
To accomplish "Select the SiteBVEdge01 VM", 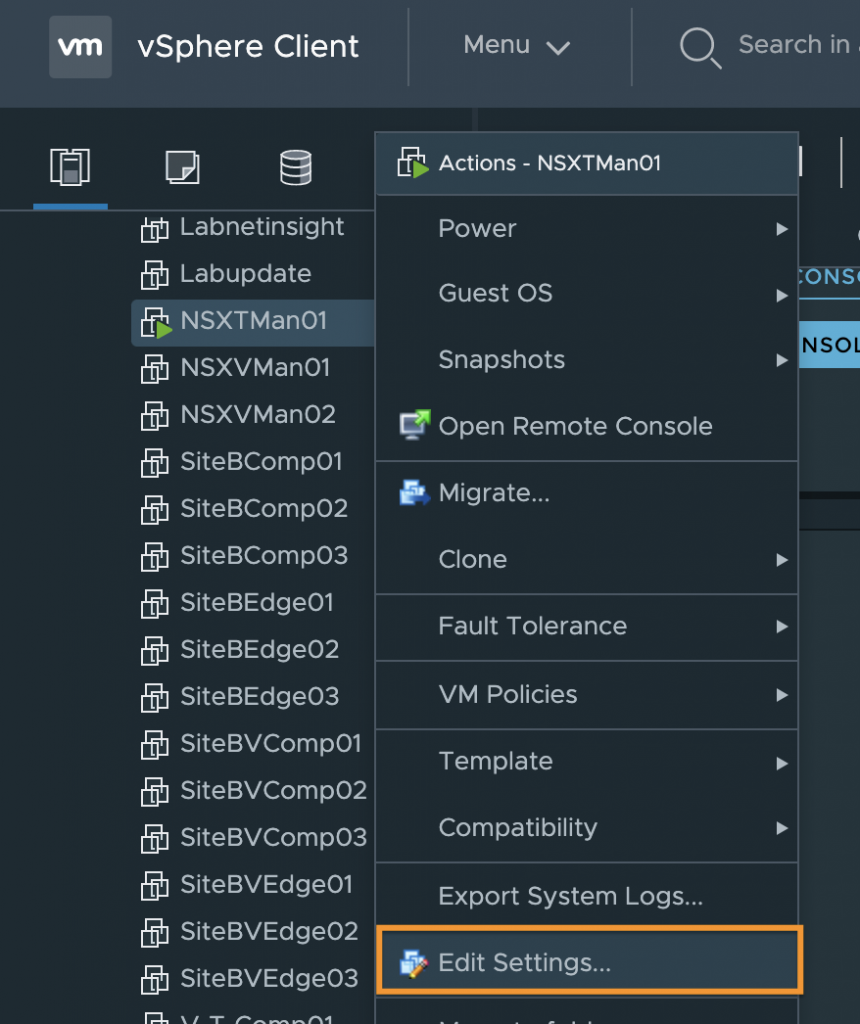I will coord(266,885).
